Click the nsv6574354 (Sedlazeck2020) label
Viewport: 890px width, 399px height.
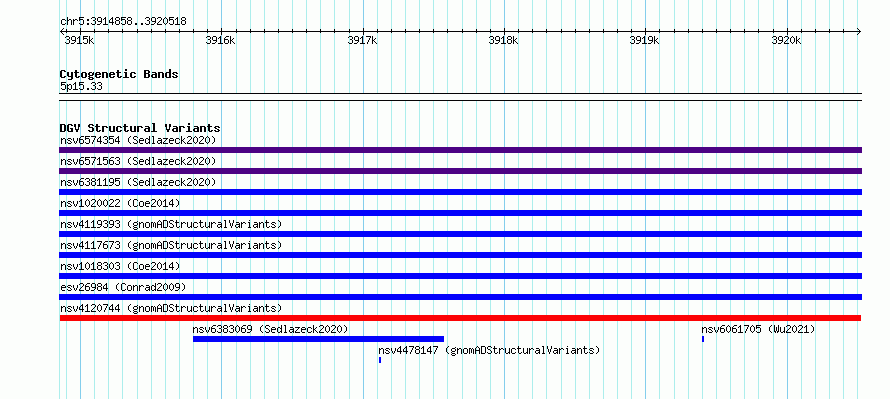[x=138, y=140]
